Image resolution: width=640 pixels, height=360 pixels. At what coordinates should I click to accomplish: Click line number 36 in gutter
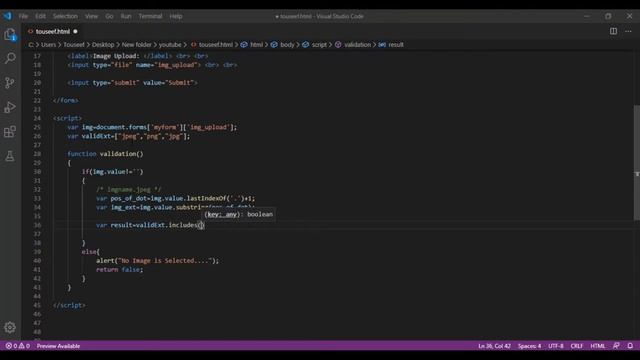click(37, 225)
